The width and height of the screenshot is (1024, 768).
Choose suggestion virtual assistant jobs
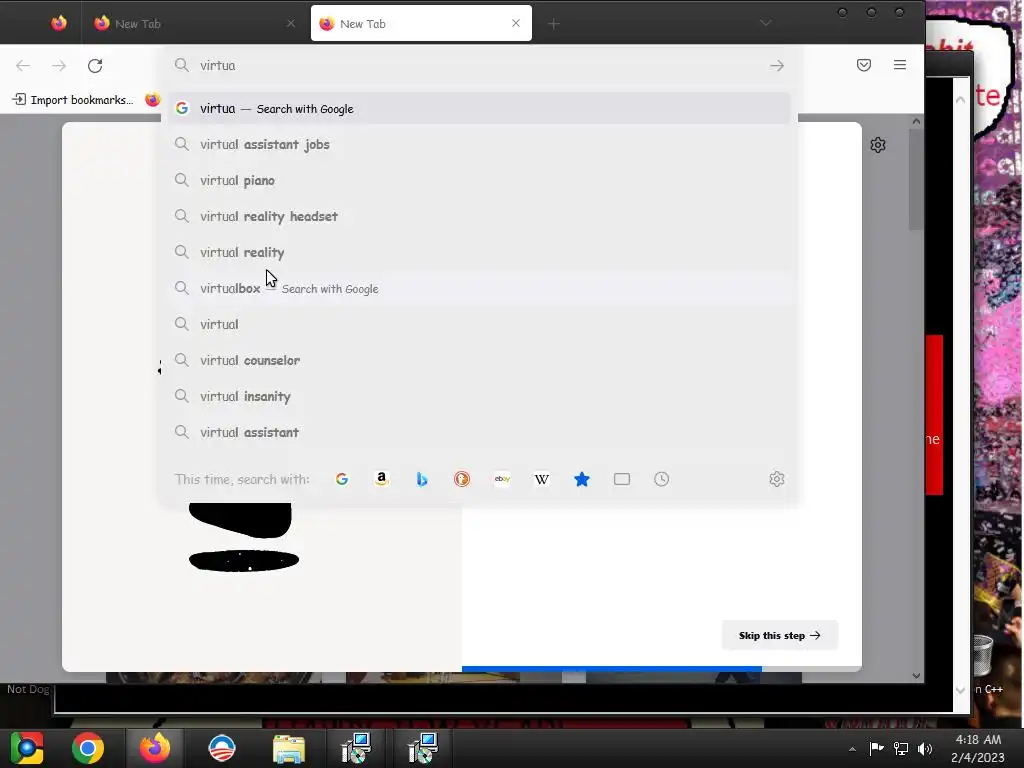coord(480,144)
